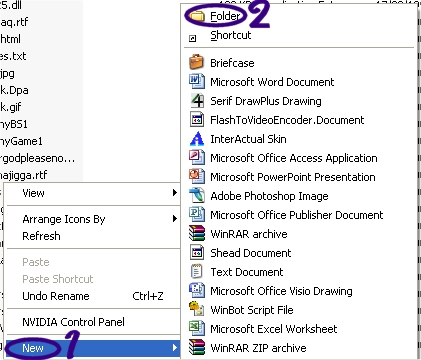Click the Visio Drawing icon
Screen dimensions: 421x360
[197, 290]
